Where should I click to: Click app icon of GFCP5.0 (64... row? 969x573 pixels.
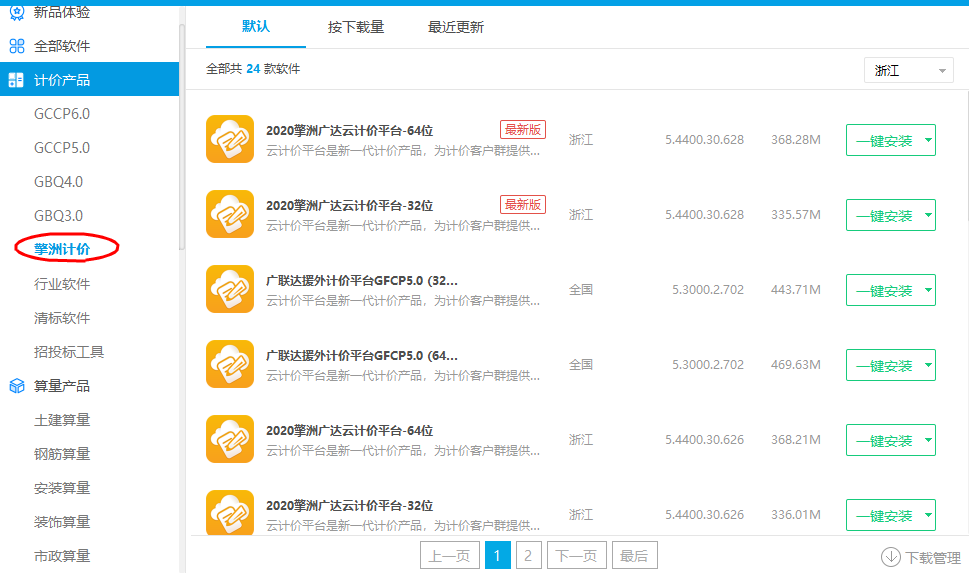pos(230,364)
